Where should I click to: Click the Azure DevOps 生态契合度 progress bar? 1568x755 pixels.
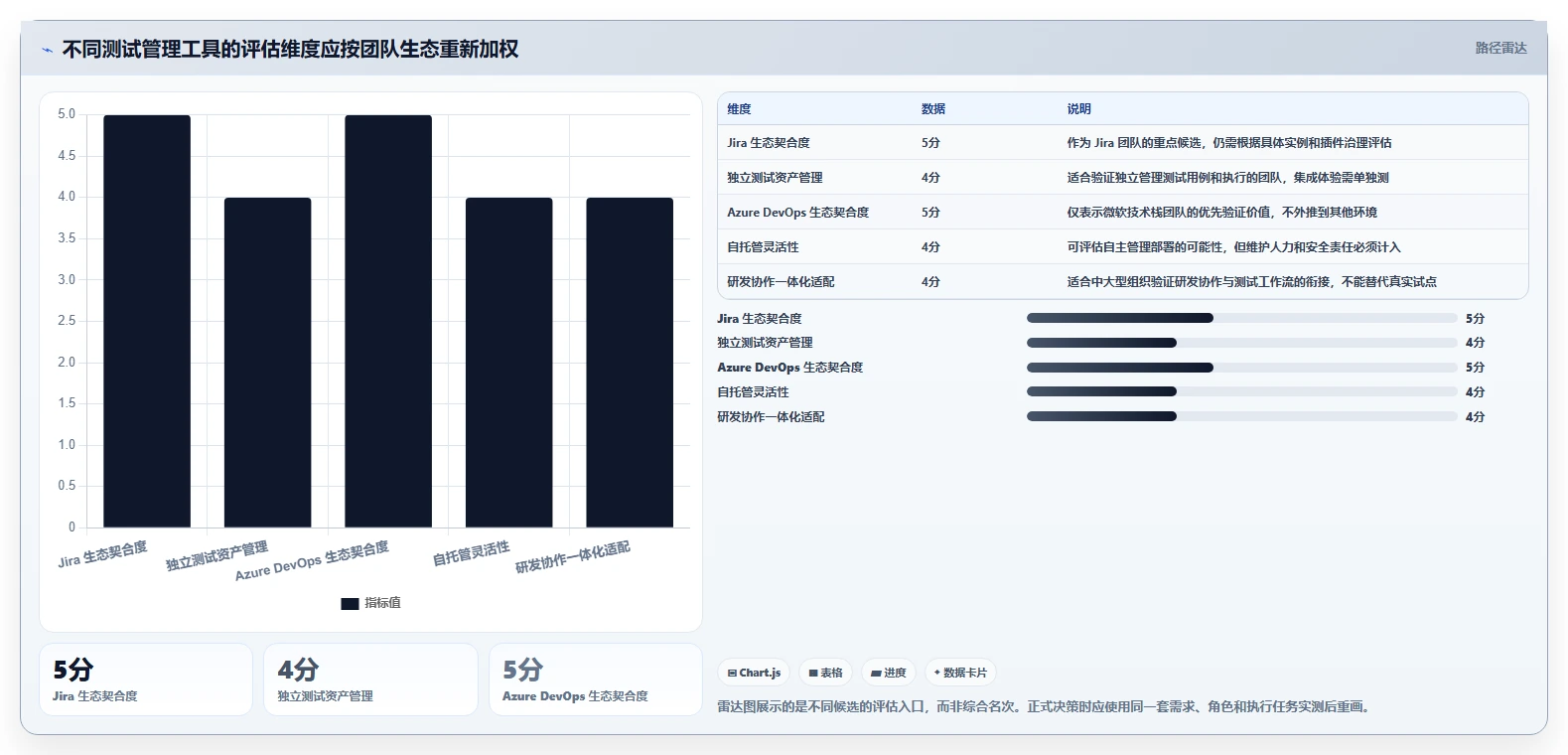1241,368
